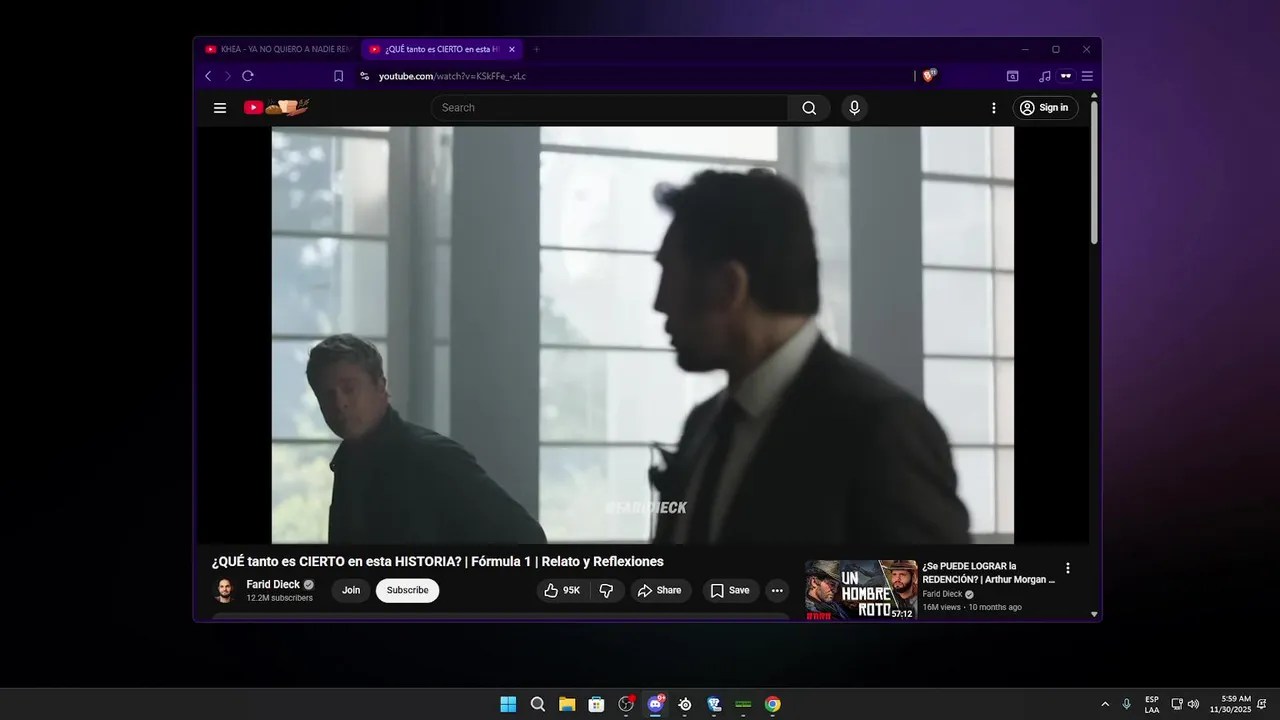Close the '¿QUÉ tanto es CIERTO' tab
The width and height of the screenshot is (1280, 720).
[512, 49]
